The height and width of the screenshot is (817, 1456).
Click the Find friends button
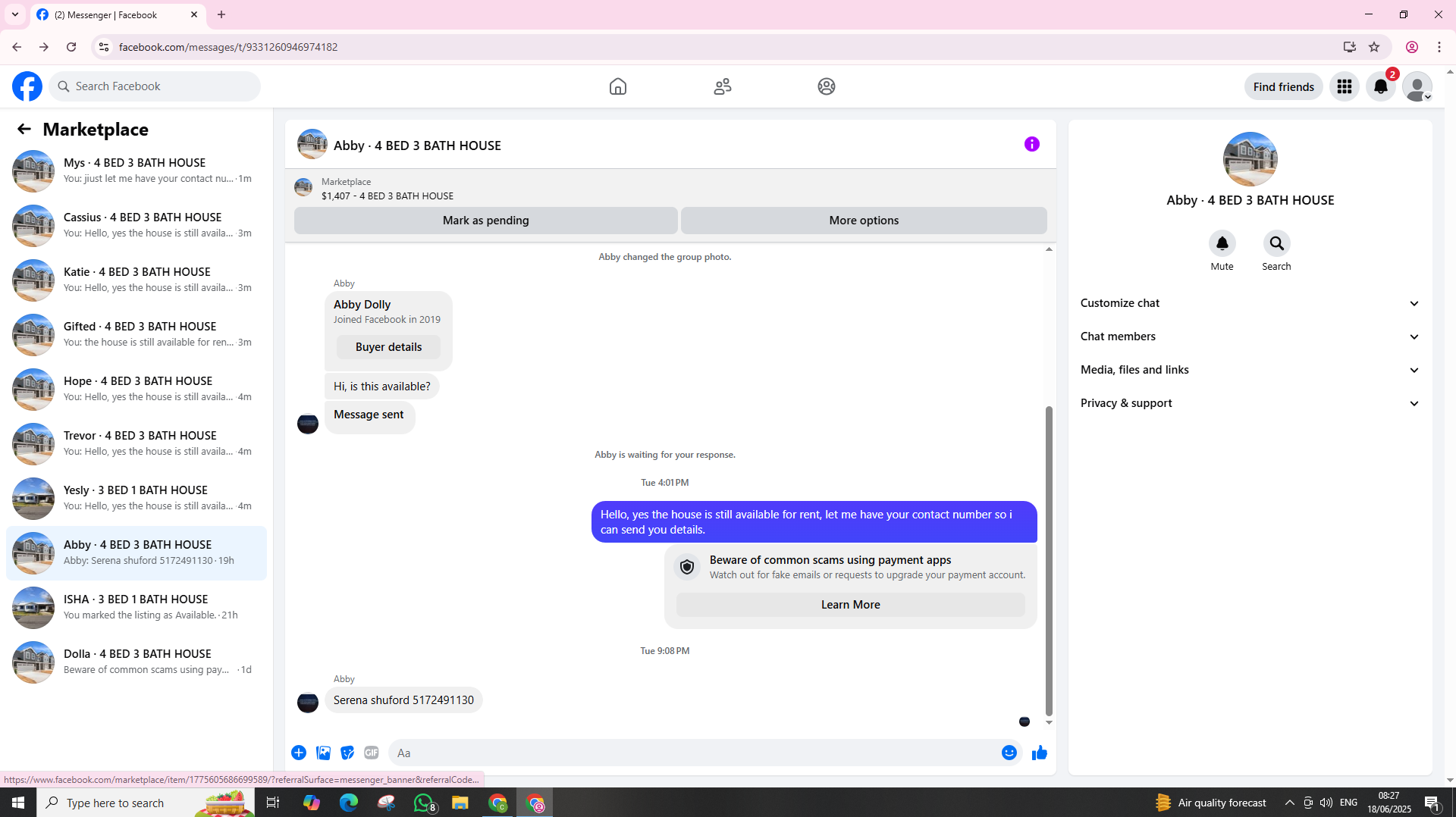pyautogui.click(x=1284, y=86)
